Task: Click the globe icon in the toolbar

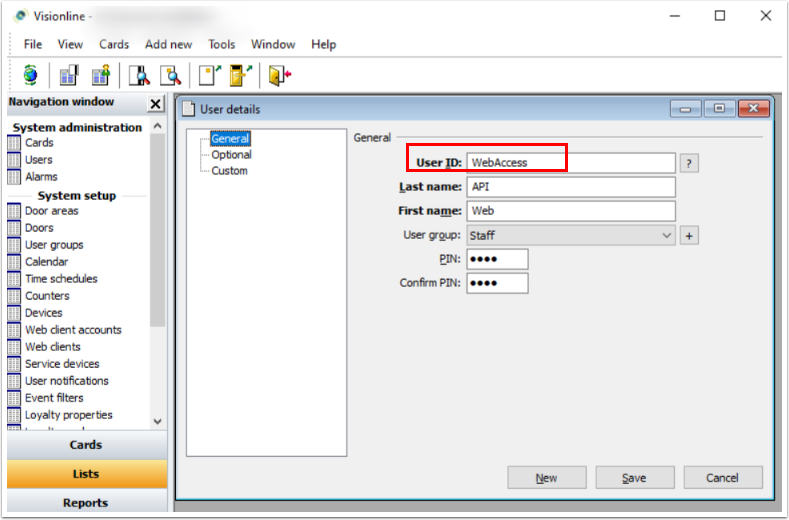Action: coord(30,75)
